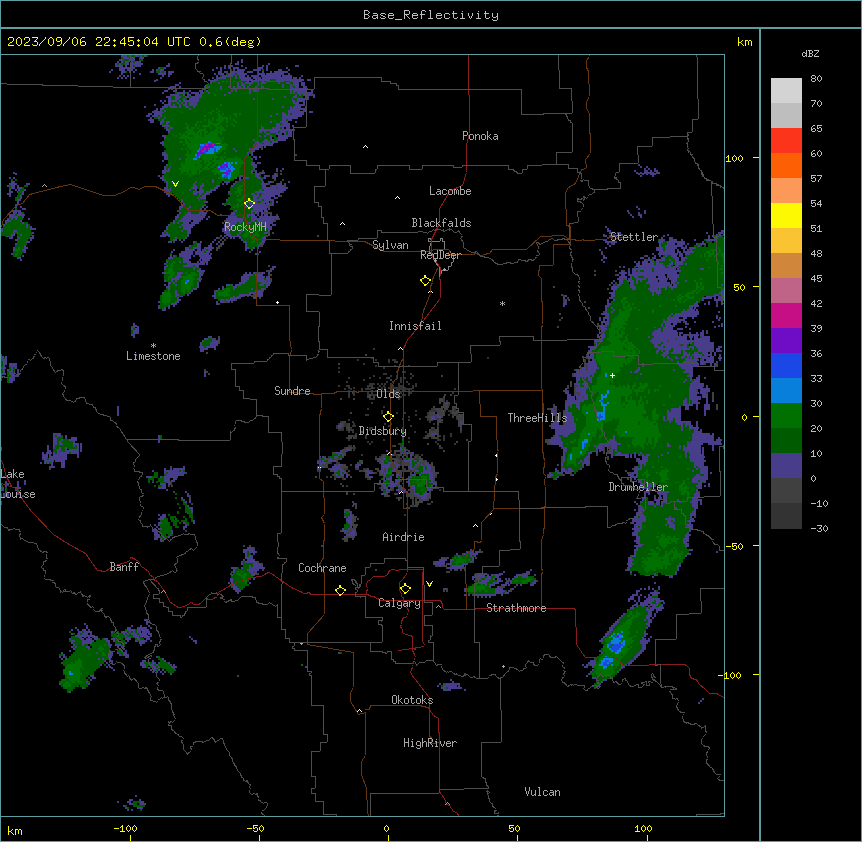862x842 pixels.
Task: Click the dBZ legend heading
Action: click(x=810, y=54)
